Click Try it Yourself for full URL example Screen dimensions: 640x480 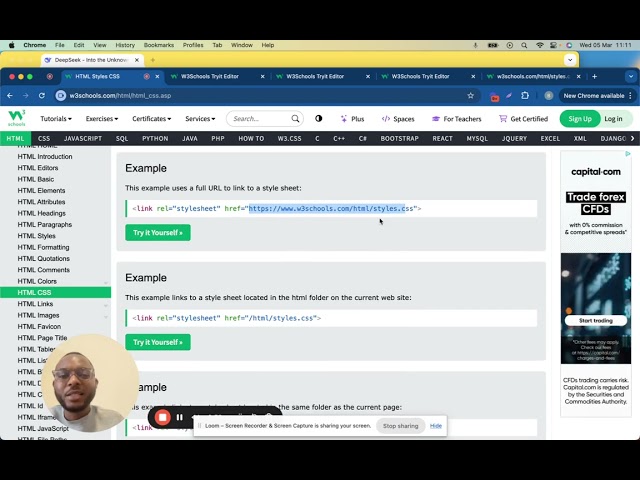[x=158, y=233]
